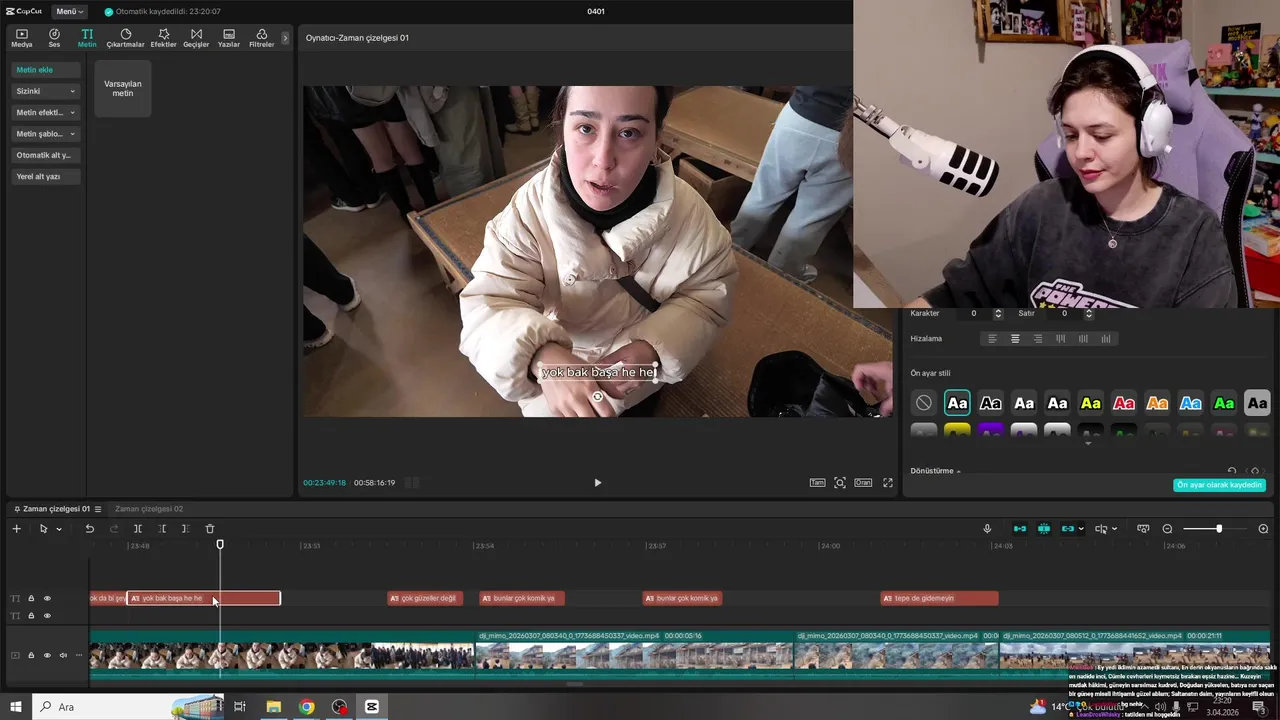1280x720 pixels.
Task: Hide the top text track
Action: (x=47, y=599)
